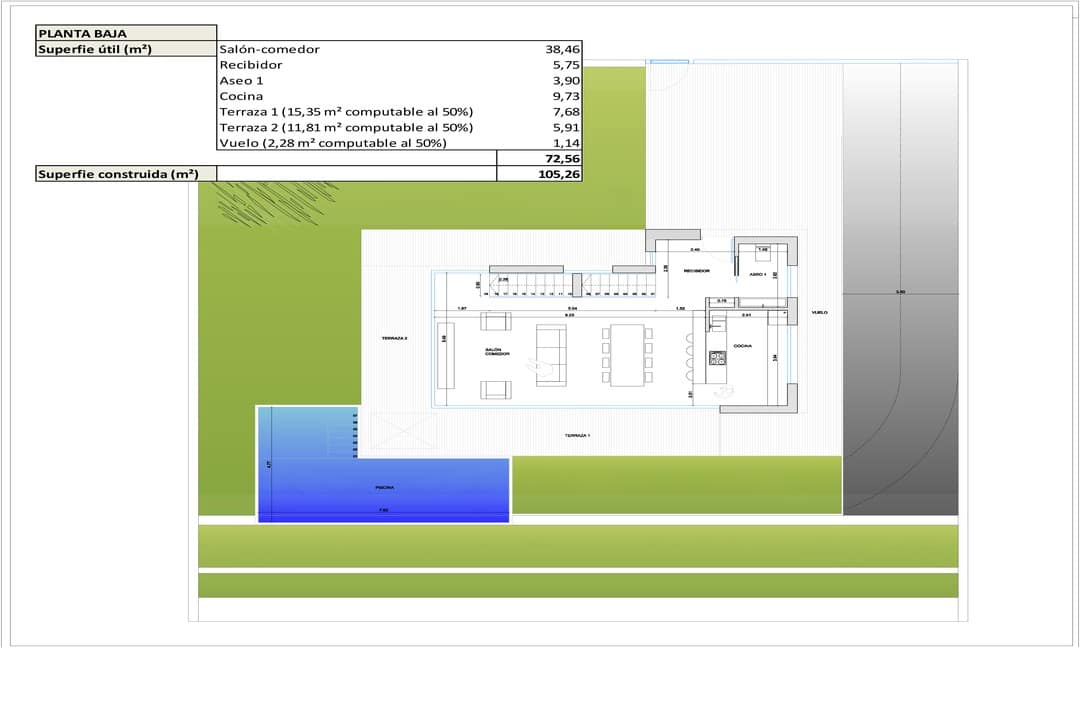Click the VUELO label beside the kitchen
Screen dimensions: 1080x720
[819, 313]
